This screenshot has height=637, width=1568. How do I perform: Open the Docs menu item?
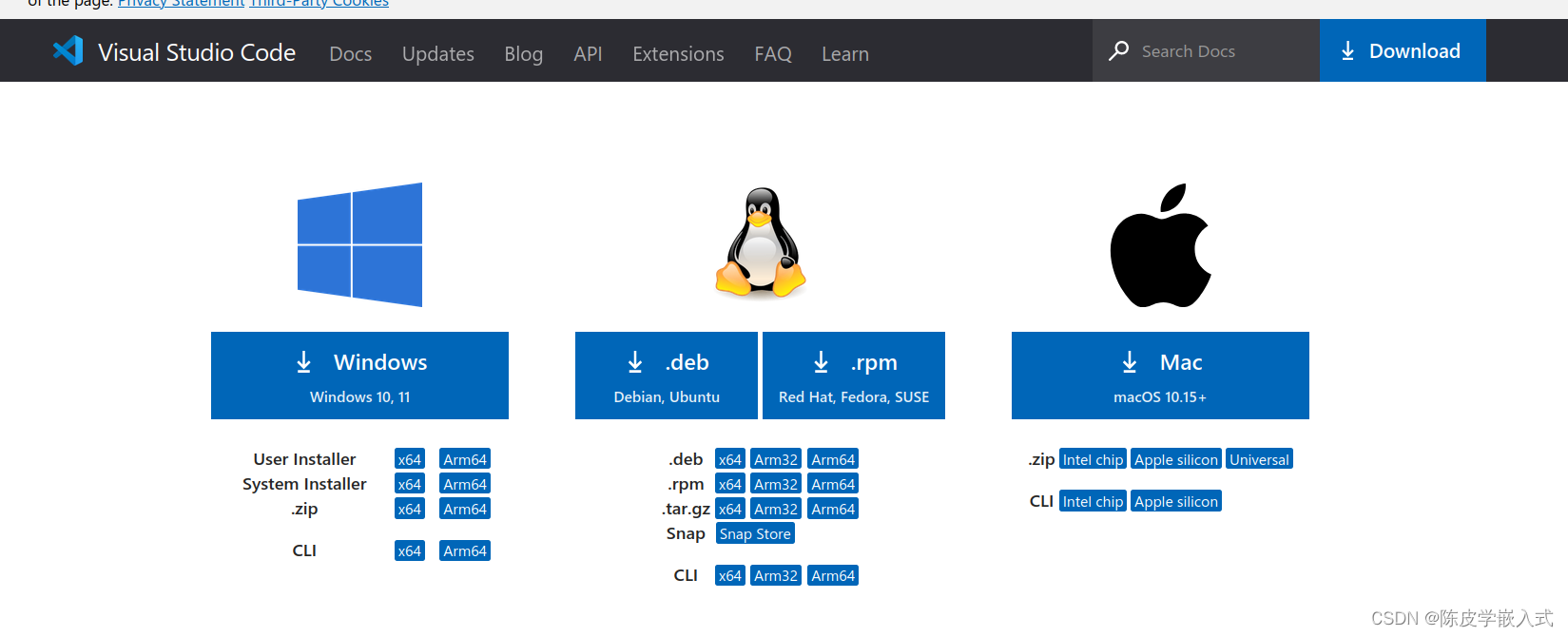[x=350, y=54]
